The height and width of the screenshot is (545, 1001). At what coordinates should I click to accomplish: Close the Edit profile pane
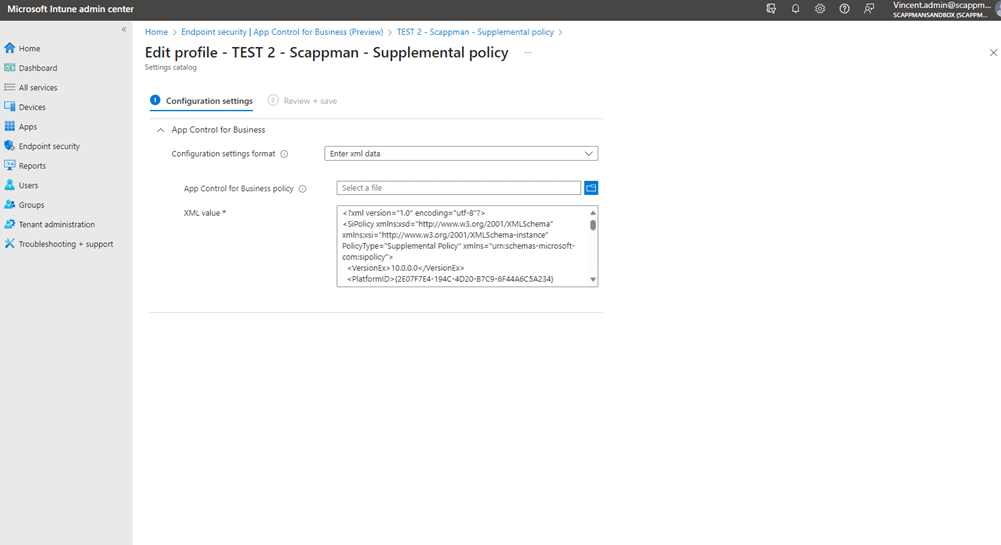point(993,53)
